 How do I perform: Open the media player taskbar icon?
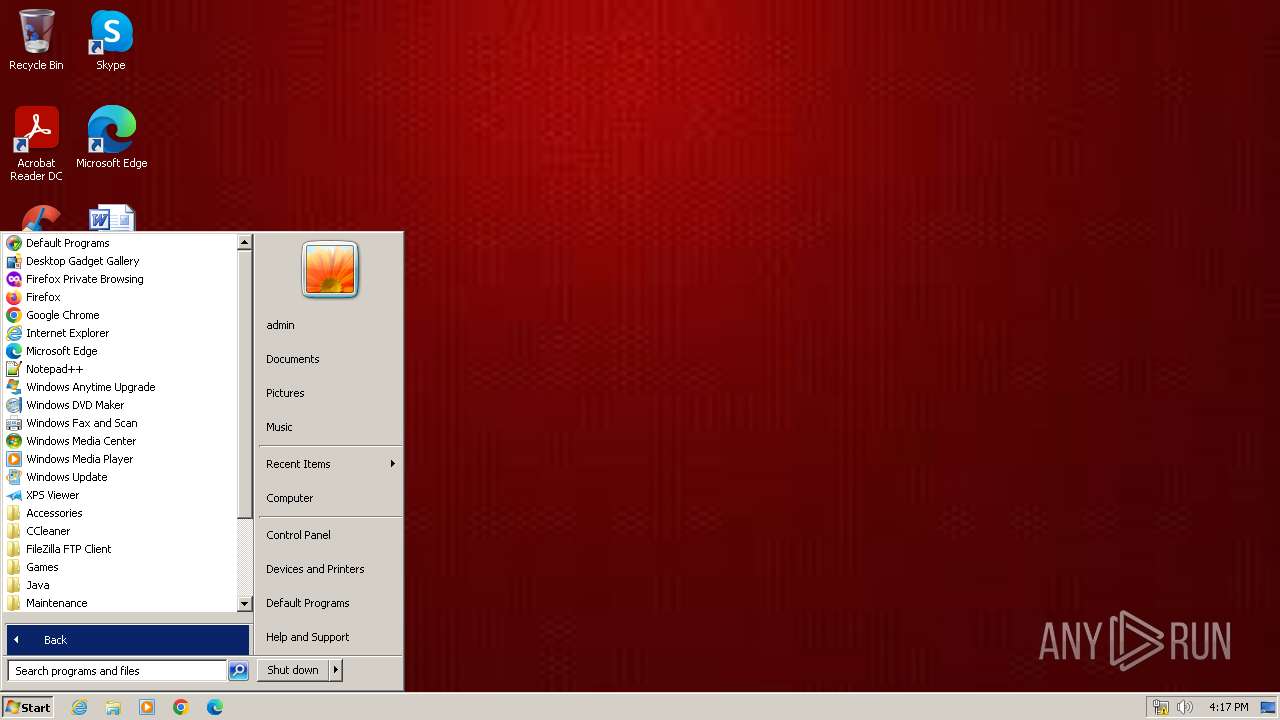point(147,707)
